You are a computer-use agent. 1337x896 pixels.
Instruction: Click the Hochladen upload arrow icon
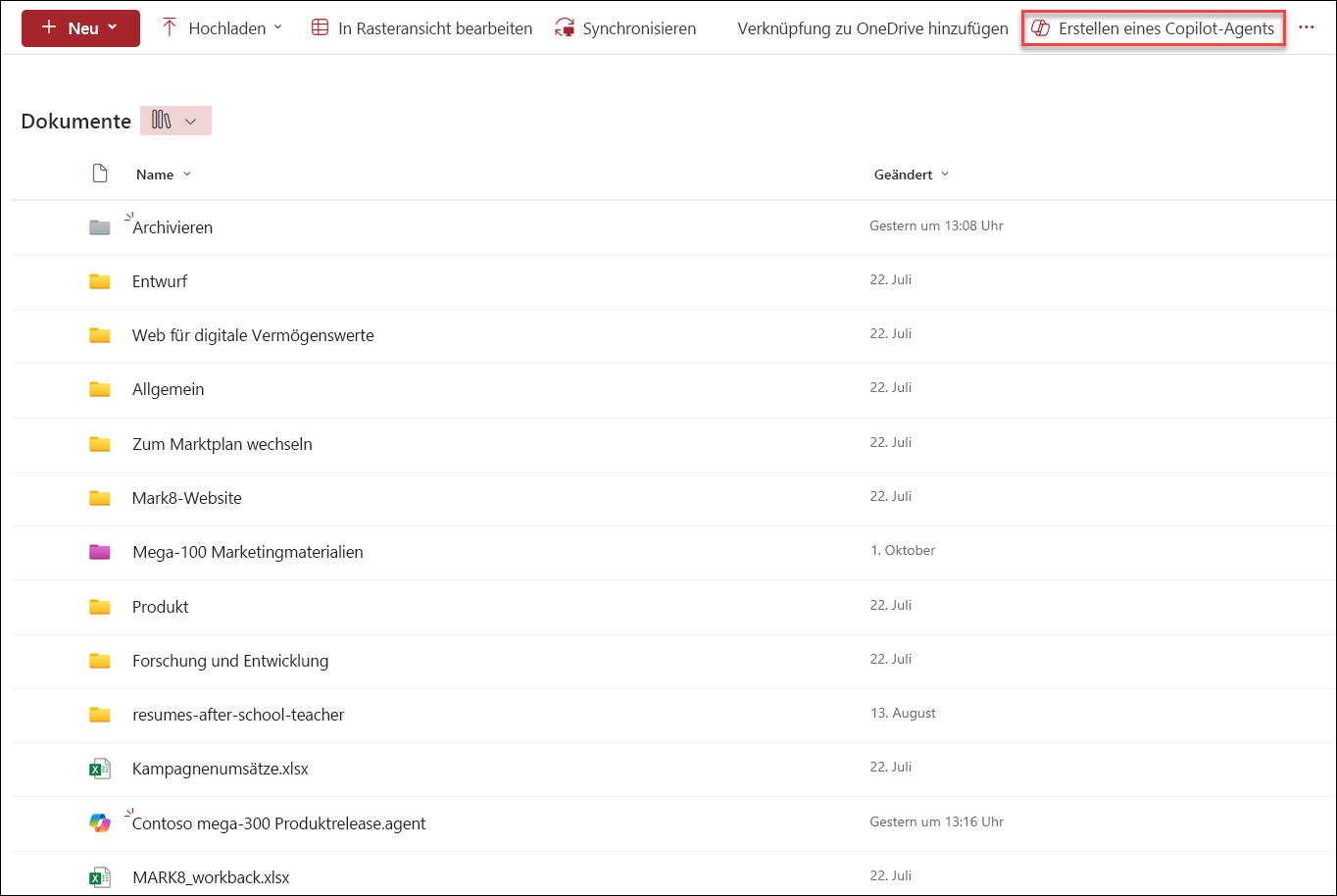click(x=170, y=27)
